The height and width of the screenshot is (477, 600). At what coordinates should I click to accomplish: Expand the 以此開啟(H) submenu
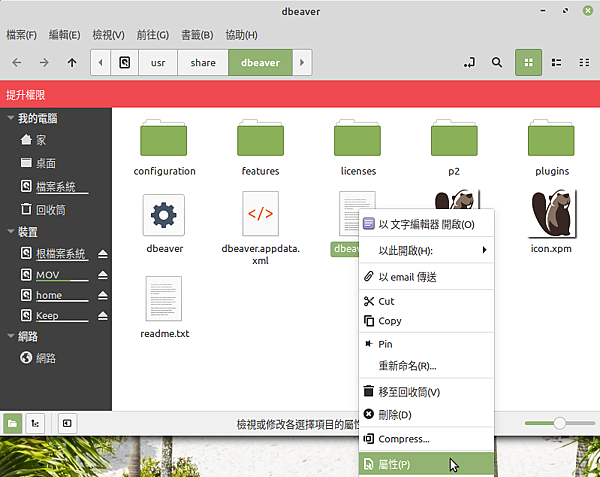pyautogui.click(x=427, y=251)
